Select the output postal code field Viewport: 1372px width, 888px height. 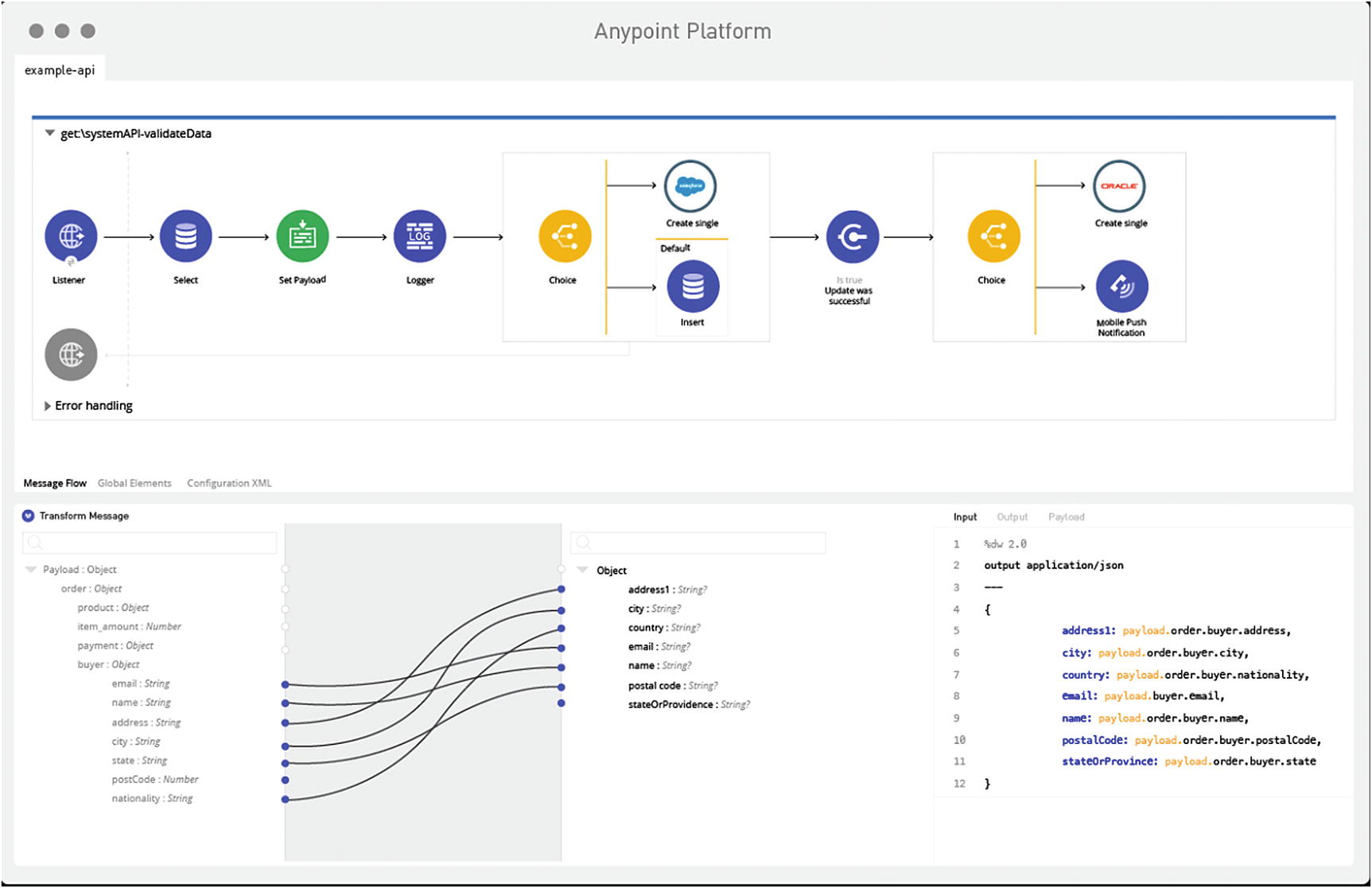click(673, 686)
